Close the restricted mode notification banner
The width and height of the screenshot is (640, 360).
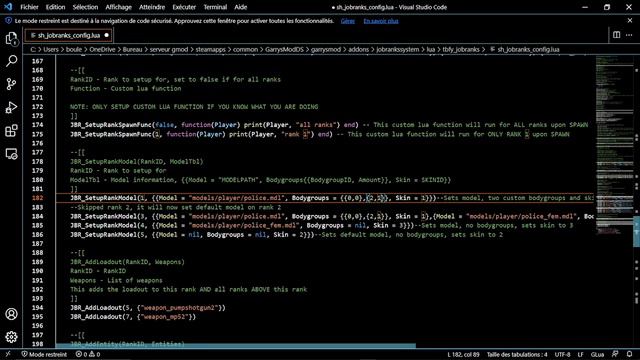point(630,20)
